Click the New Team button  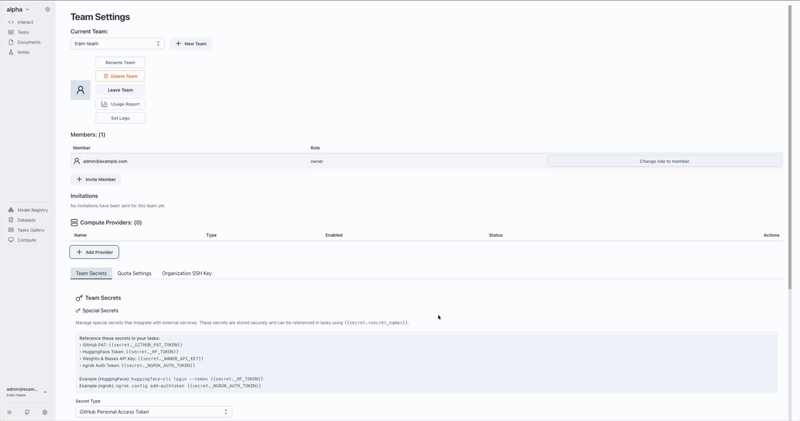(x=191, y=43)
